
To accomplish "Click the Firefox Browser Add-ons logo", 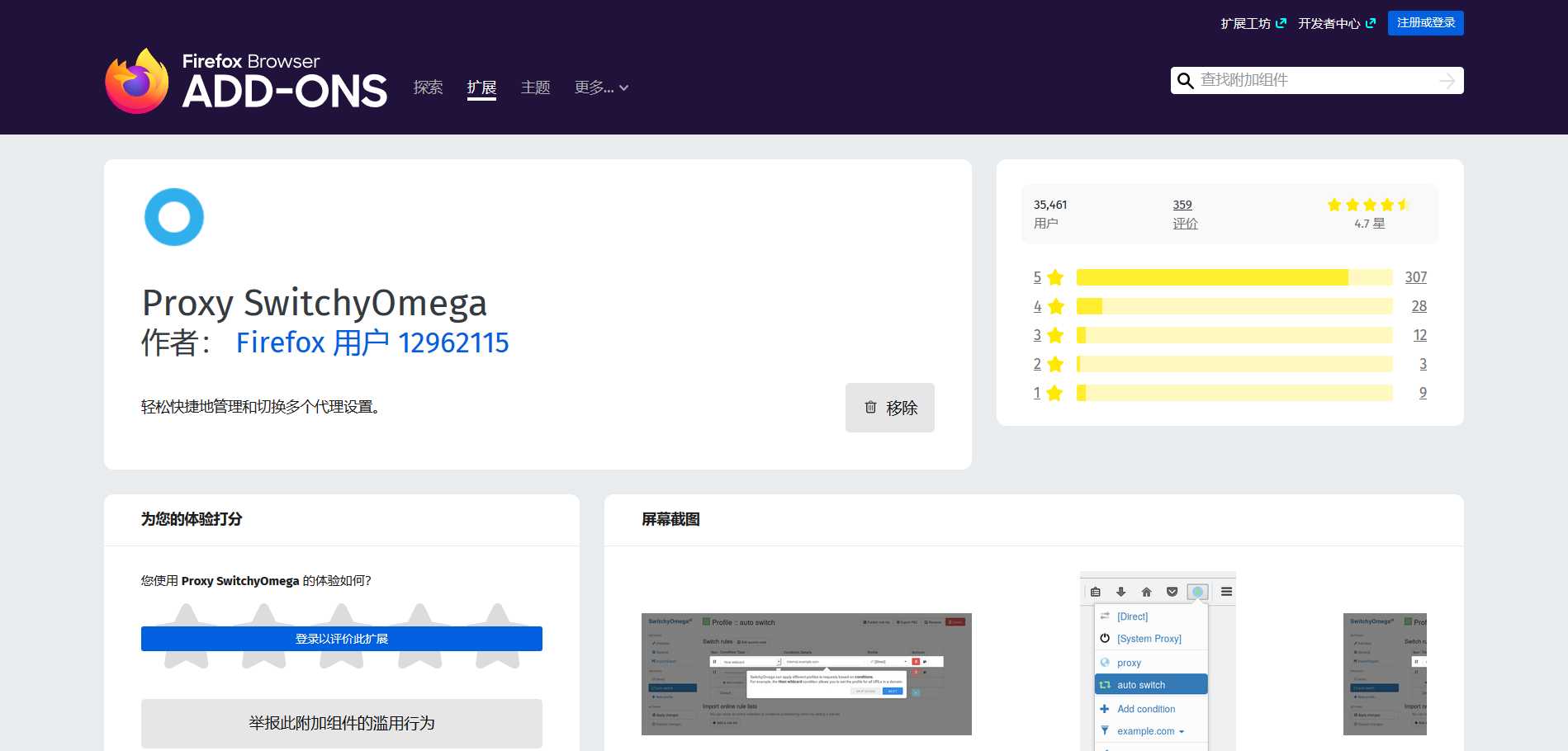I will tap(246, 81).
